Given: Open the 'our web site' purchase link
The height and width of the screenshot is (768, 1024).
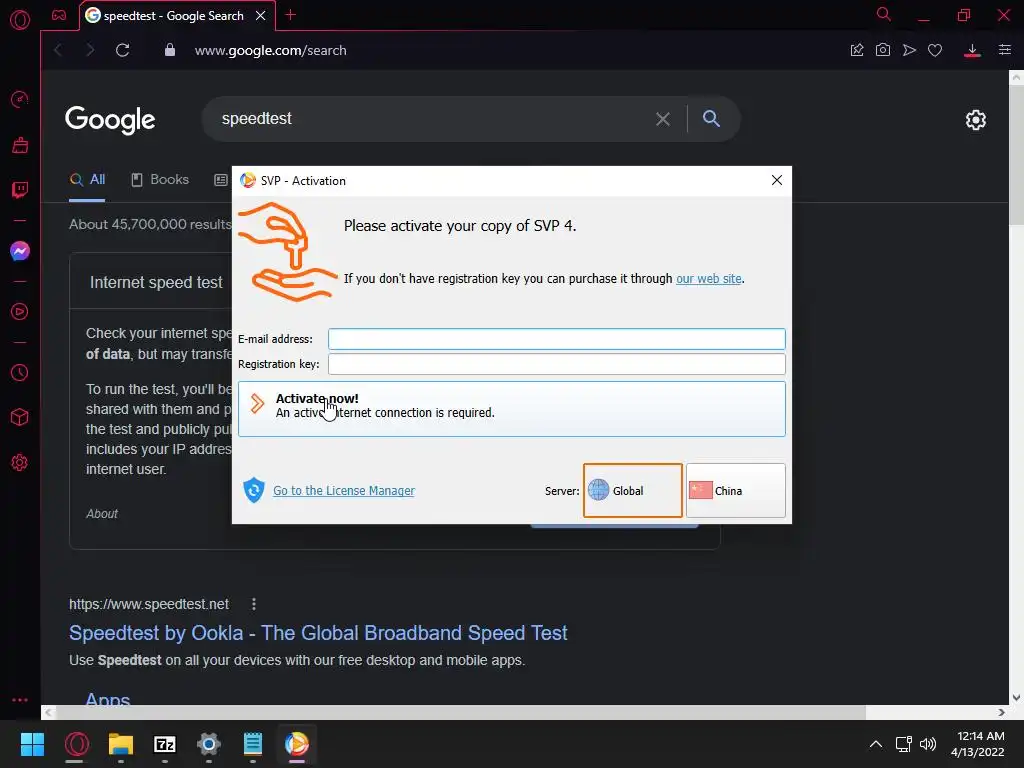Looking at the screenshot, I should (x=709, y=279).
